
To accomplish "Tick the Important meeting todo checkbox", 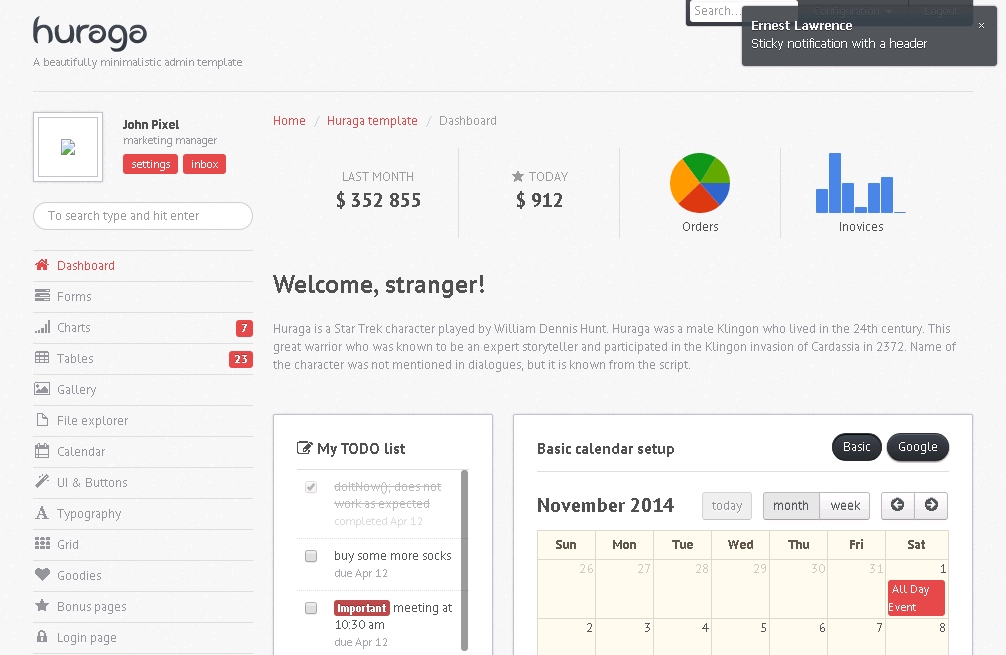I will click(x=311, y=608).
